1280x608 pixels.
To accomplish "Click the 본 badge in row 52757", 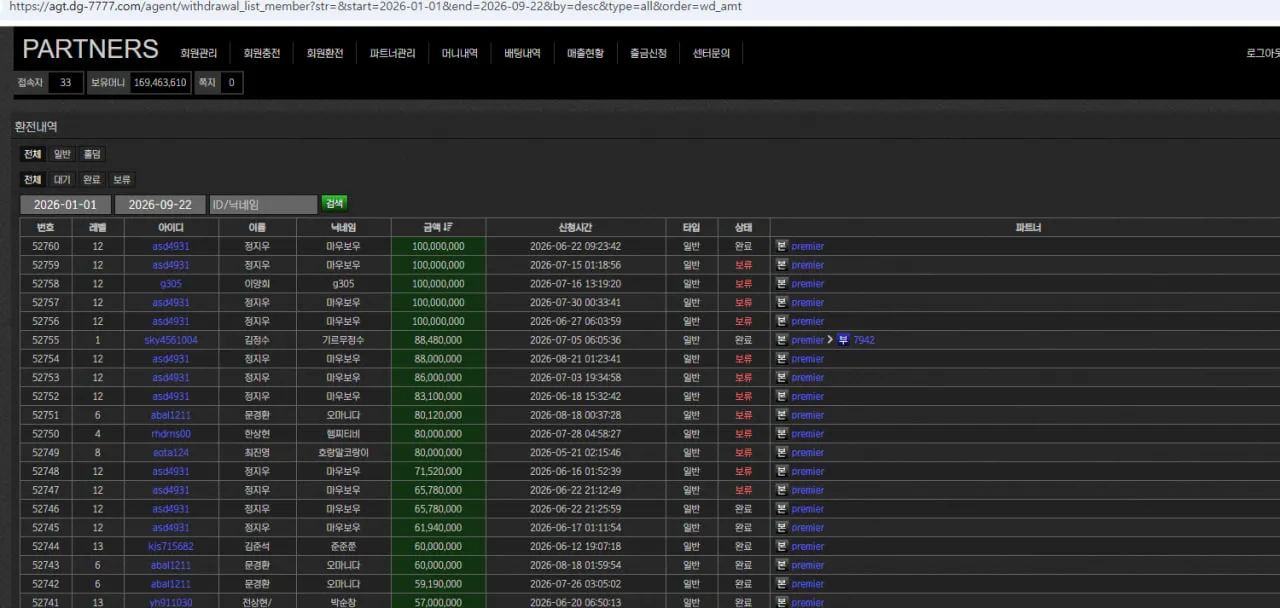I will coord(782,302).
